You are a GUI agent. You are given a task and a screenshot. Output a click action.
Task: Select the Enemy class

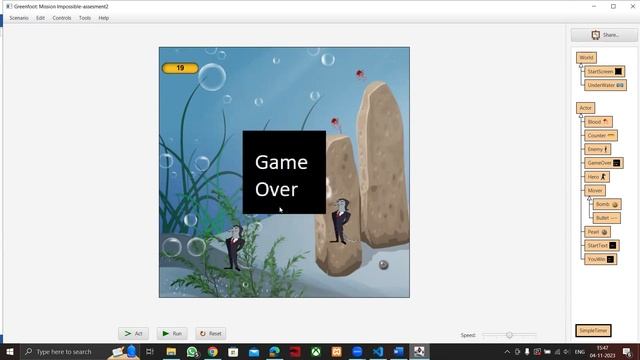(598, 149)
